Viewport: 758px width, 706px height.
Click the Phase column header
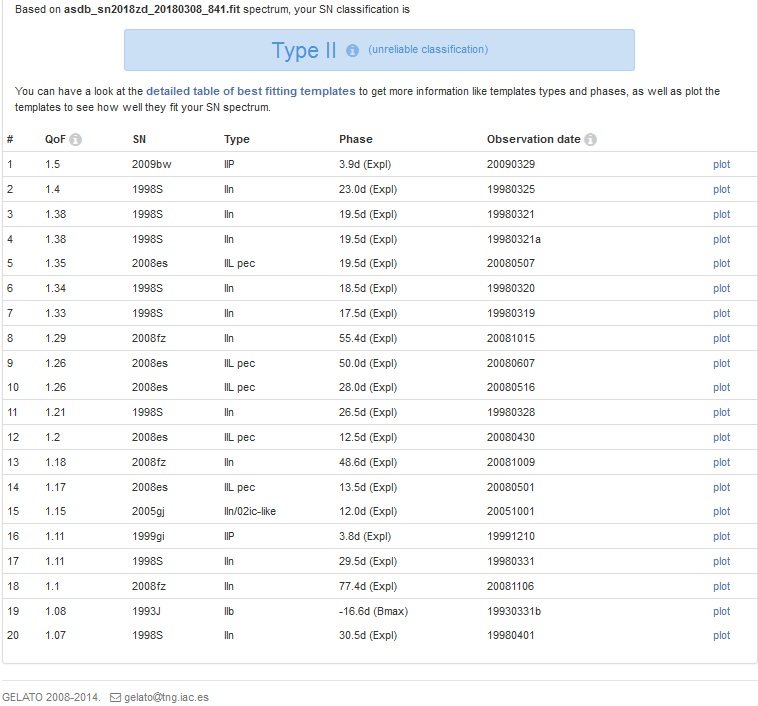point(355,139)
